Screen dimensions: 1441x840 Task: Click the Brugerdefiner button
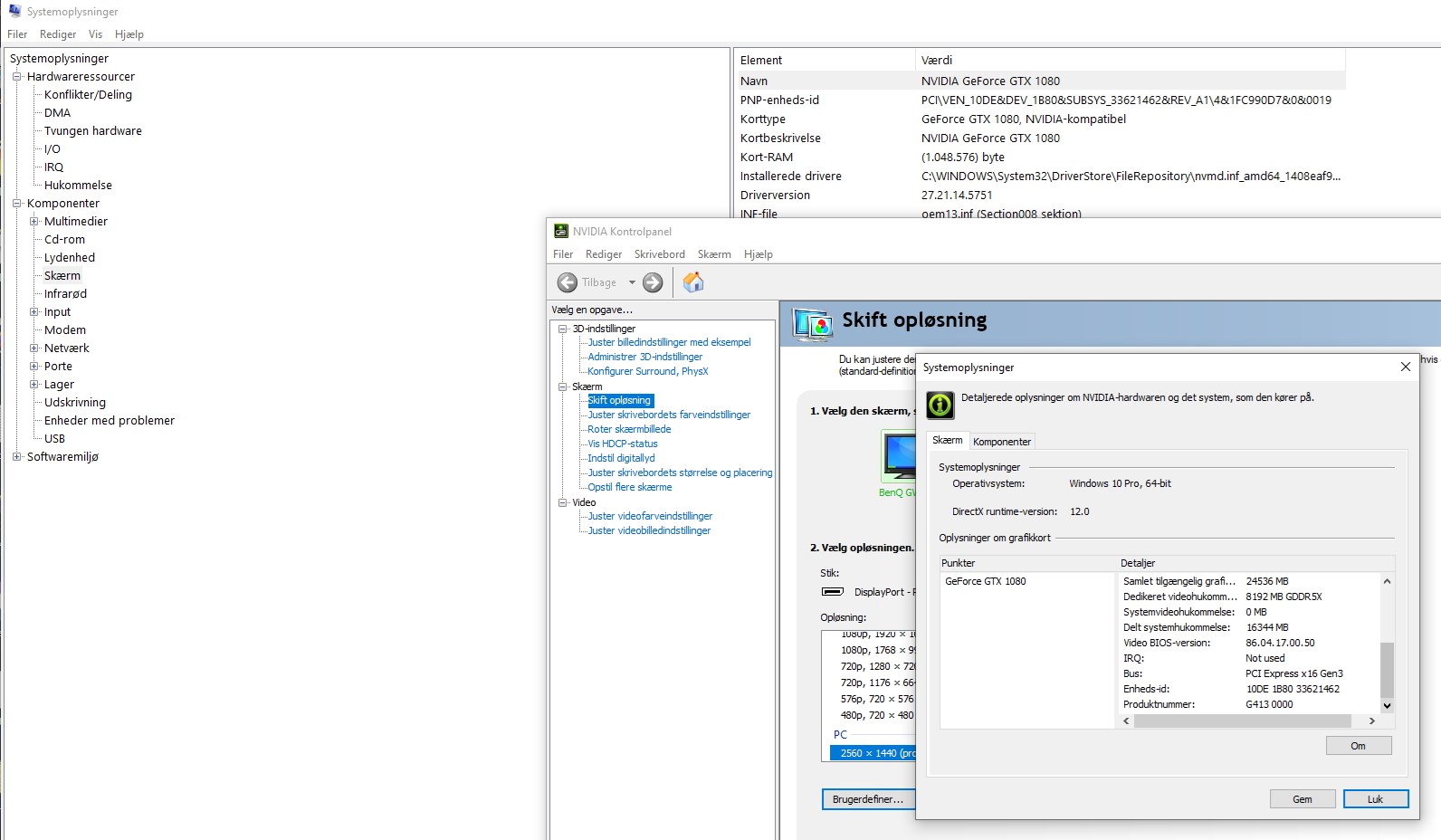click(868, 799)
